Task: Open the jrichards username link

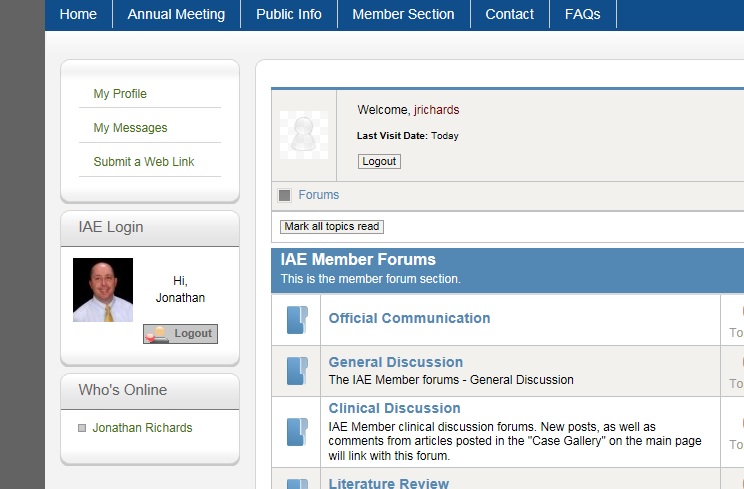Action: click(437, 110)
